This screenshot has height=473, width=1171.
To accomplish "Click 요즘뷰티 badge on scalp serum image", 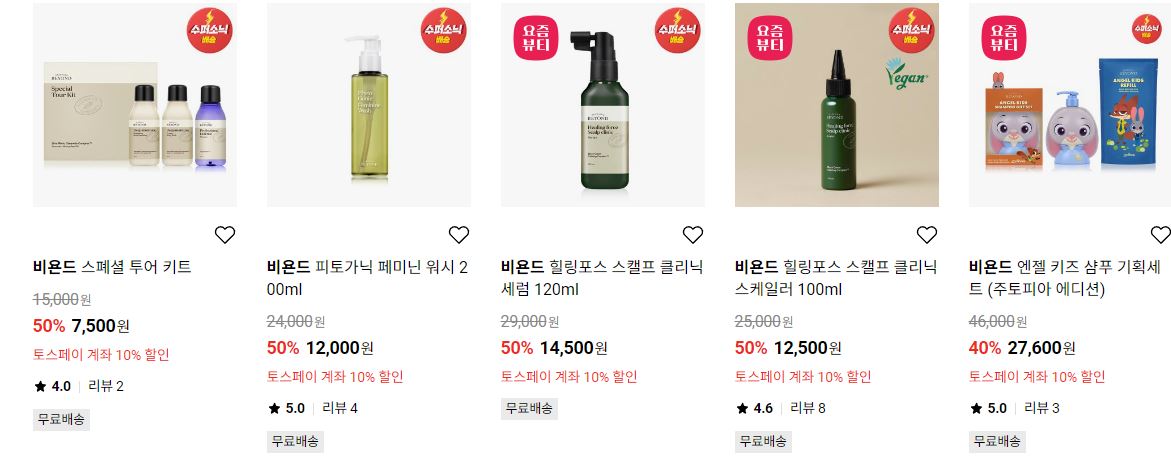I will [x=535, y=37].
